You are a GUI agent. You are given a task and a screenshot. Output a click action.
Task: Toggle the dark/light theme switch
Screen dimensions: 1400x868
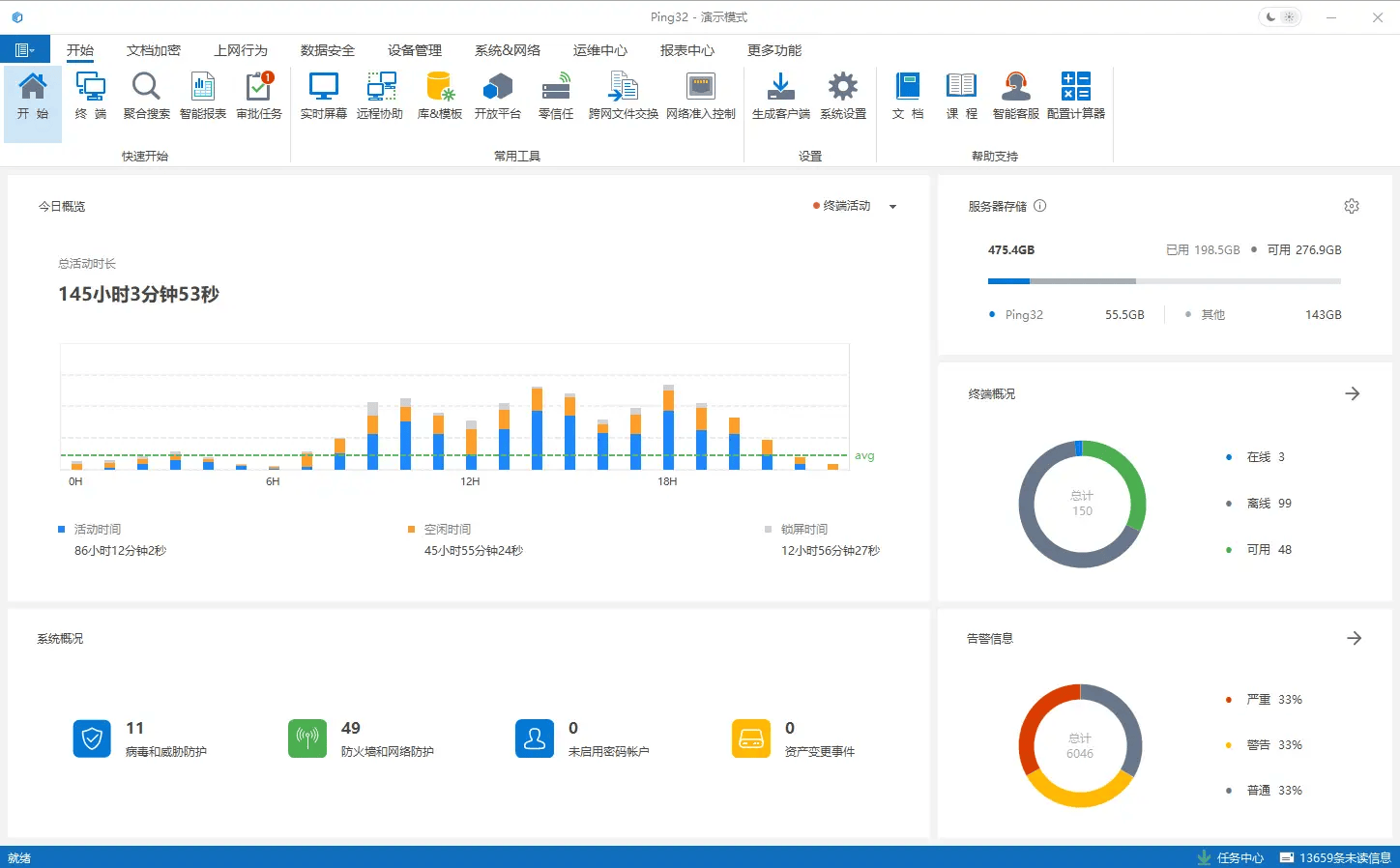click(x=1280, y=17)
